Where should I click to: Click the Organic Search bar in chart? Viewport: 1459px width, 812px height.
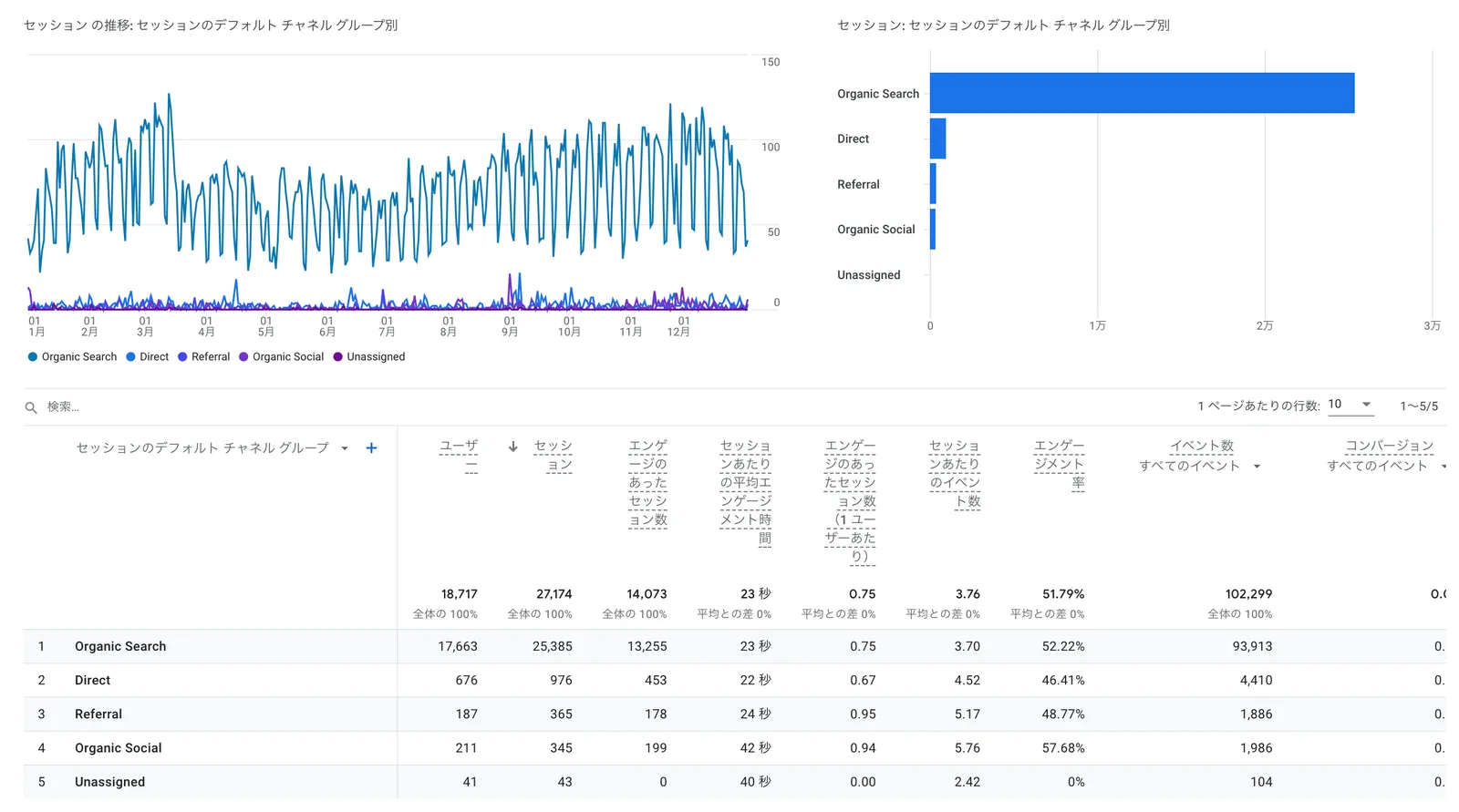1142,93
